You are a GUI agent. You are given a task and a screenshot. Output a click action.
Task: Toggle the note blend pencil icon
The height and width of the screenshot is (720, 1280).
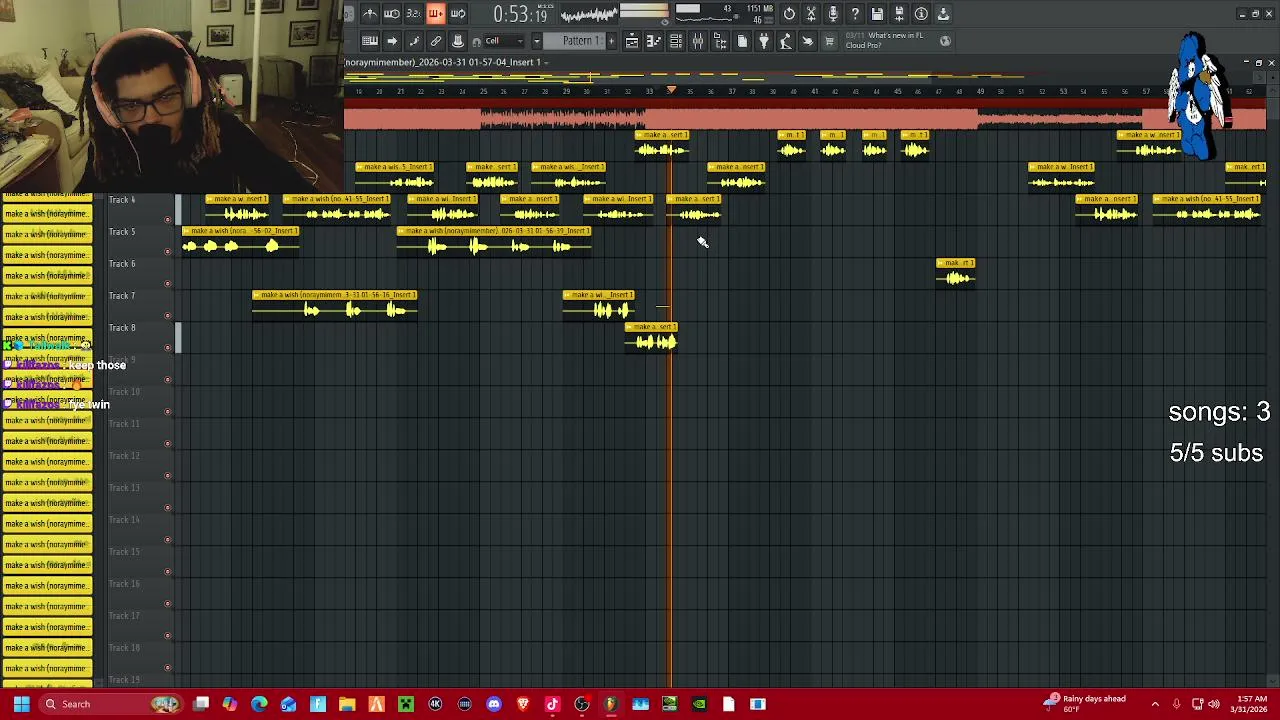coord(414,41)
